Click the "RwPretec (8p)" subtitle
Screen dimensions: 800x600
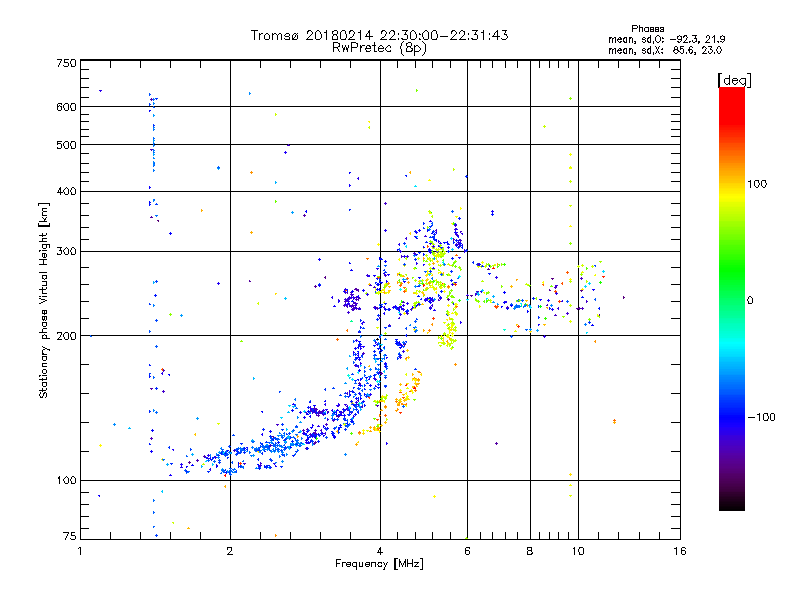point(379,48)
